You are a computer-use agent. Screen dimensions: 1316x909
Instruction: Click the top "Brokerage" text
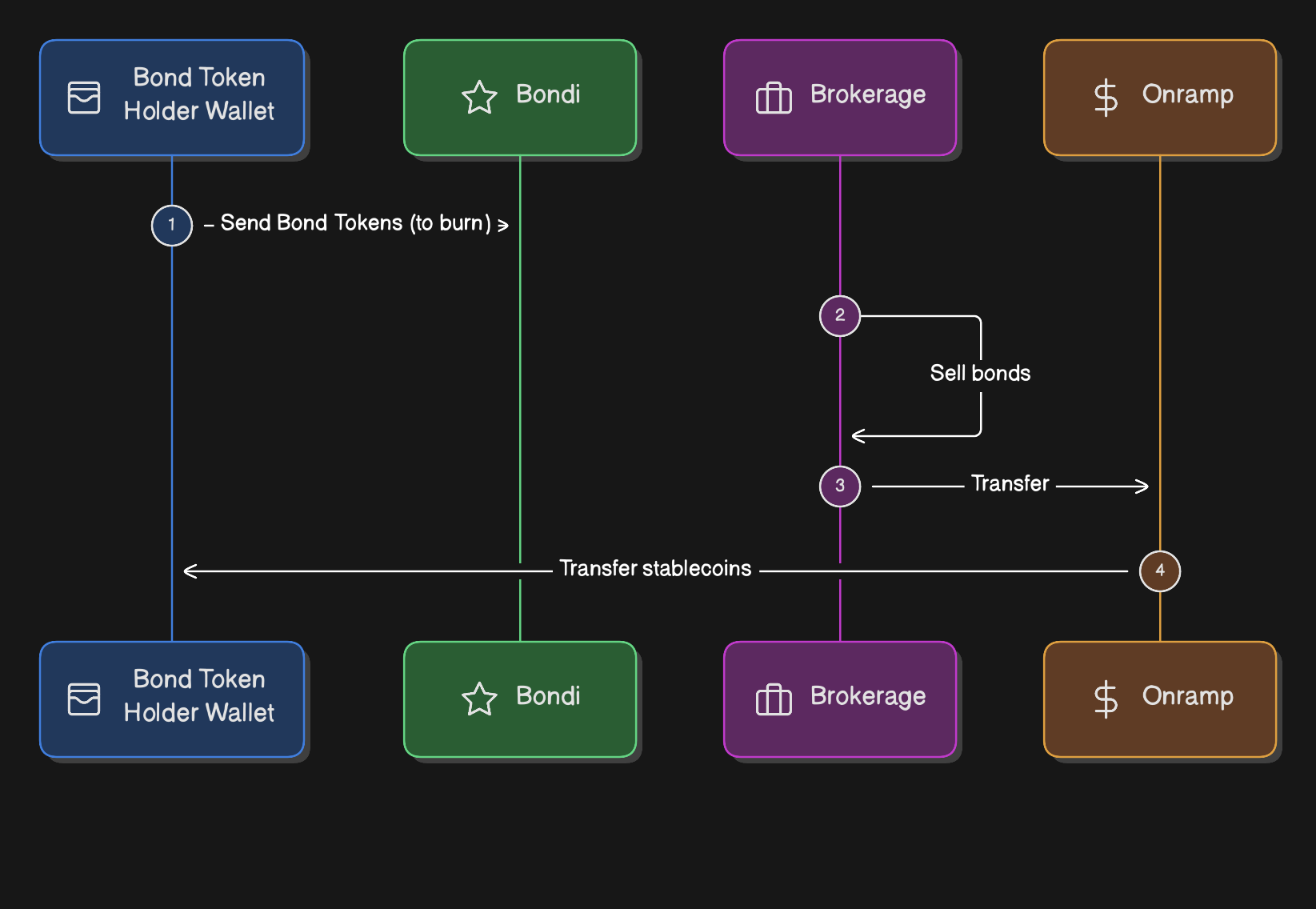pos(868,94)
